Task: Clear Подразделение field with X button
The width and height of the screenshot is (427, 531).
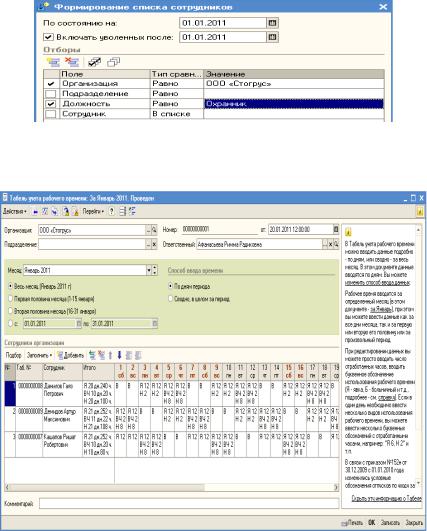Action: tap(154, 244)
